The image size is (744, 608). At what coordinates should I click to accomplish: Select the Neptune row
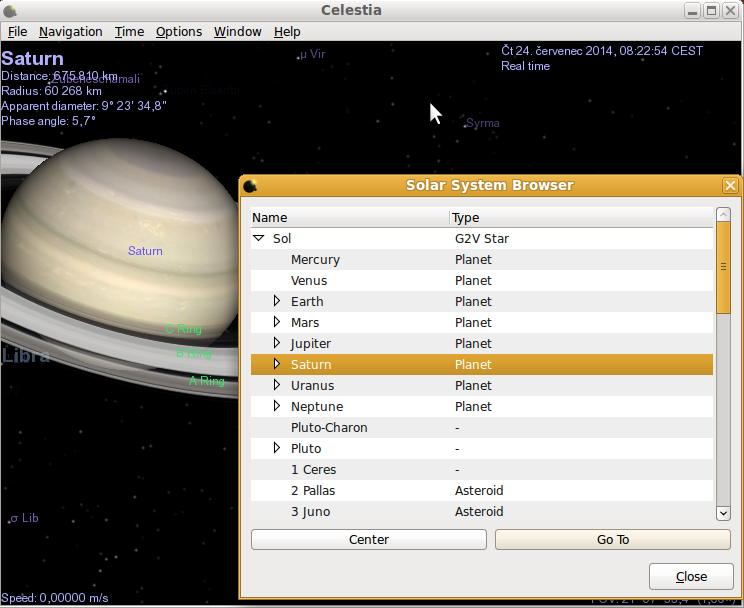click(x=482, y=406)
